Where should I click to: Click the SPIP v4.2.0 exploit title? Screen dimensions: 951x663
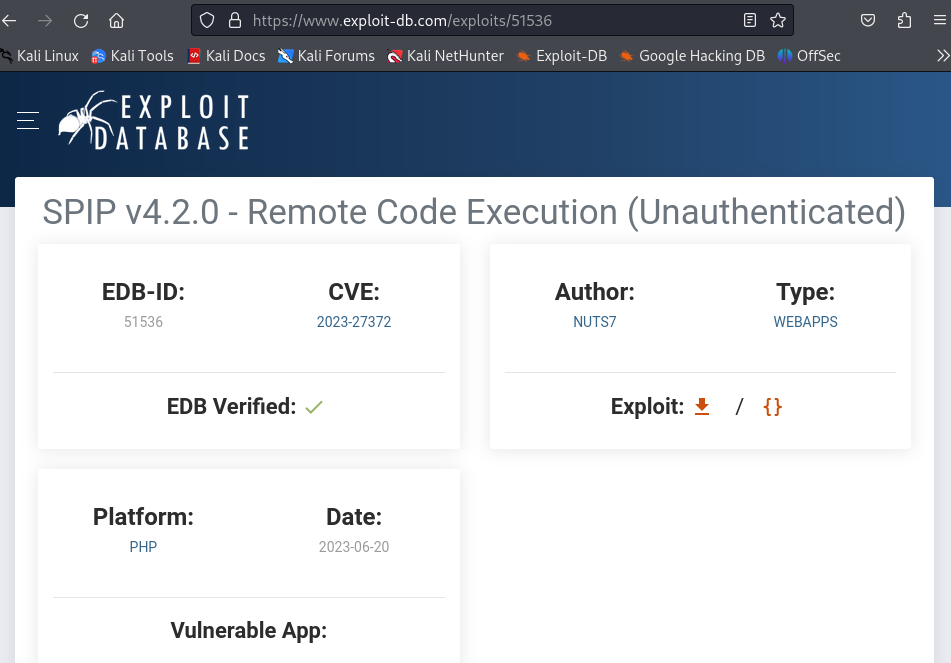[x=474, y=212]
